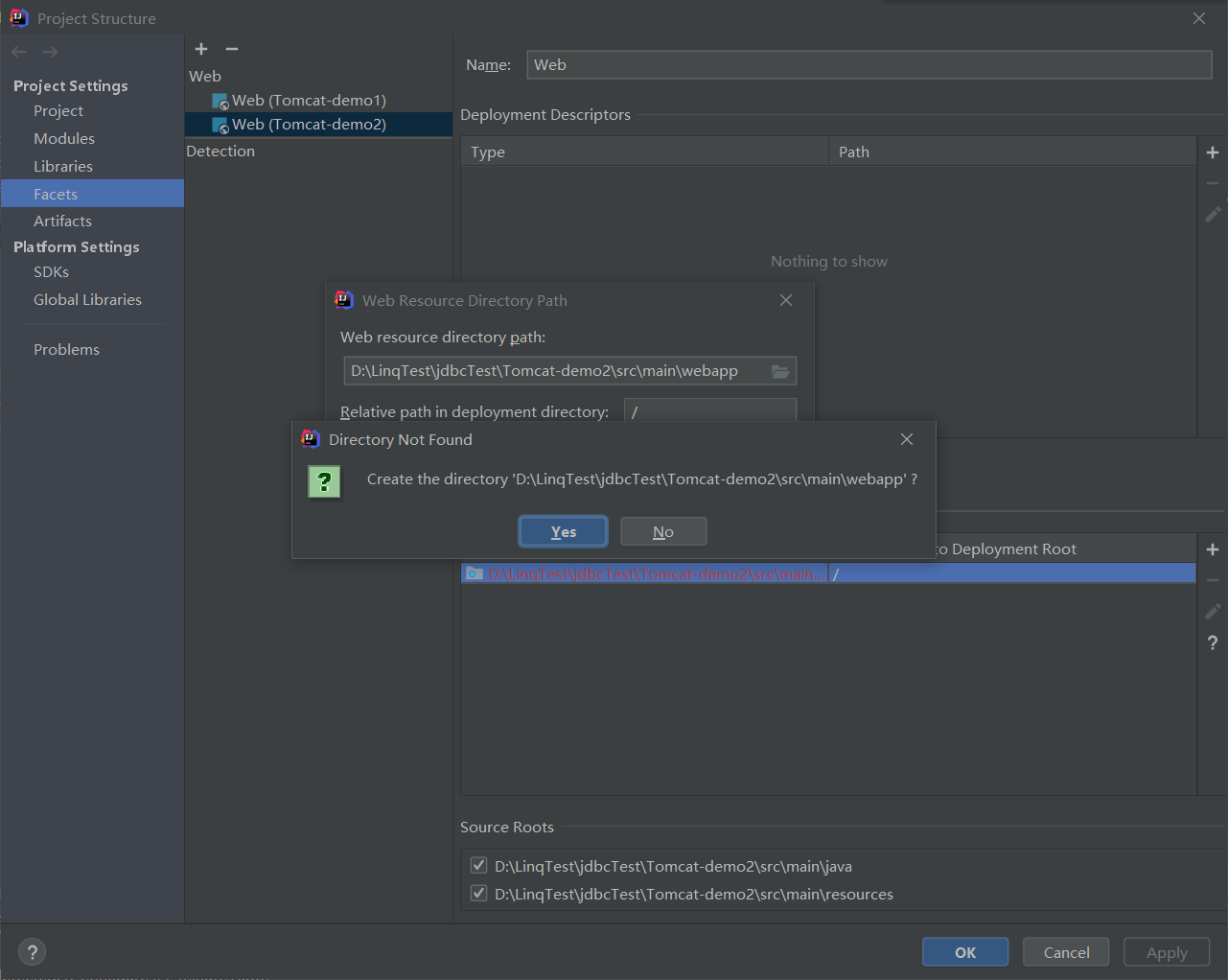Select Web (Tomcat-demo1) facet
The image size is (1228, 980).
(308, 101)
